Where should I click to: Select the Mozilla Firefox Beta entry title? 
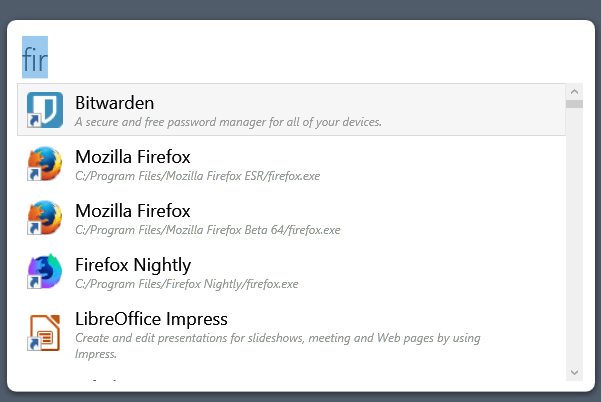coord(133,211)
